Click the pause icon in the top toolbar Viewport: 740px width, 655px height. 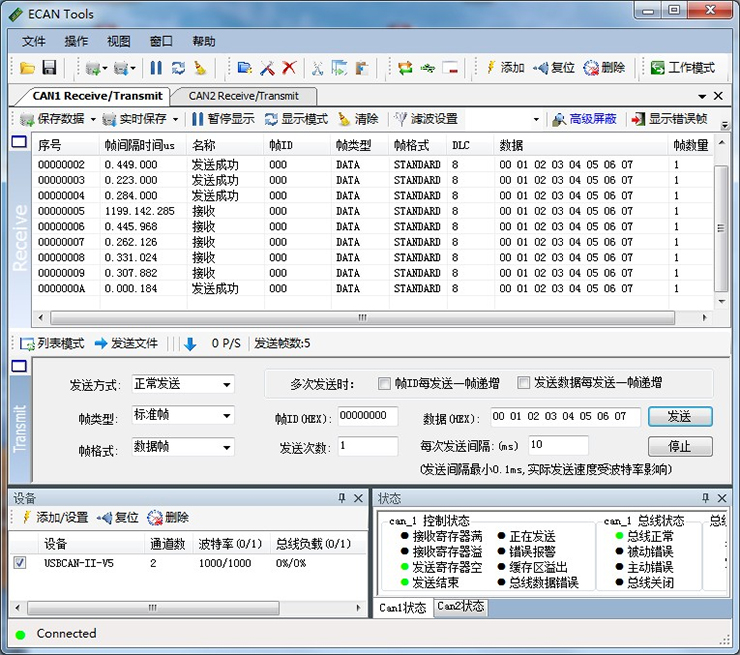pyautogui.click(x=156, y=68)
